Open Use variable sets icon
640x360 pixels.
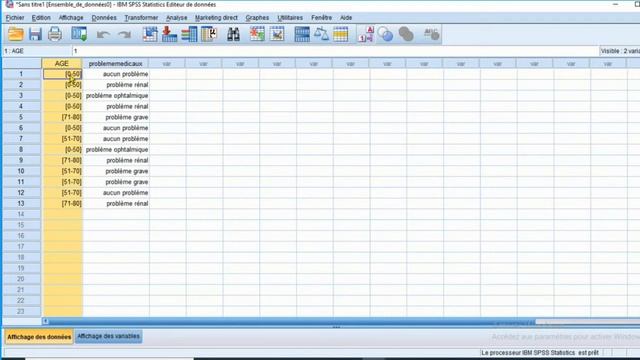click(x=385, y=34)
